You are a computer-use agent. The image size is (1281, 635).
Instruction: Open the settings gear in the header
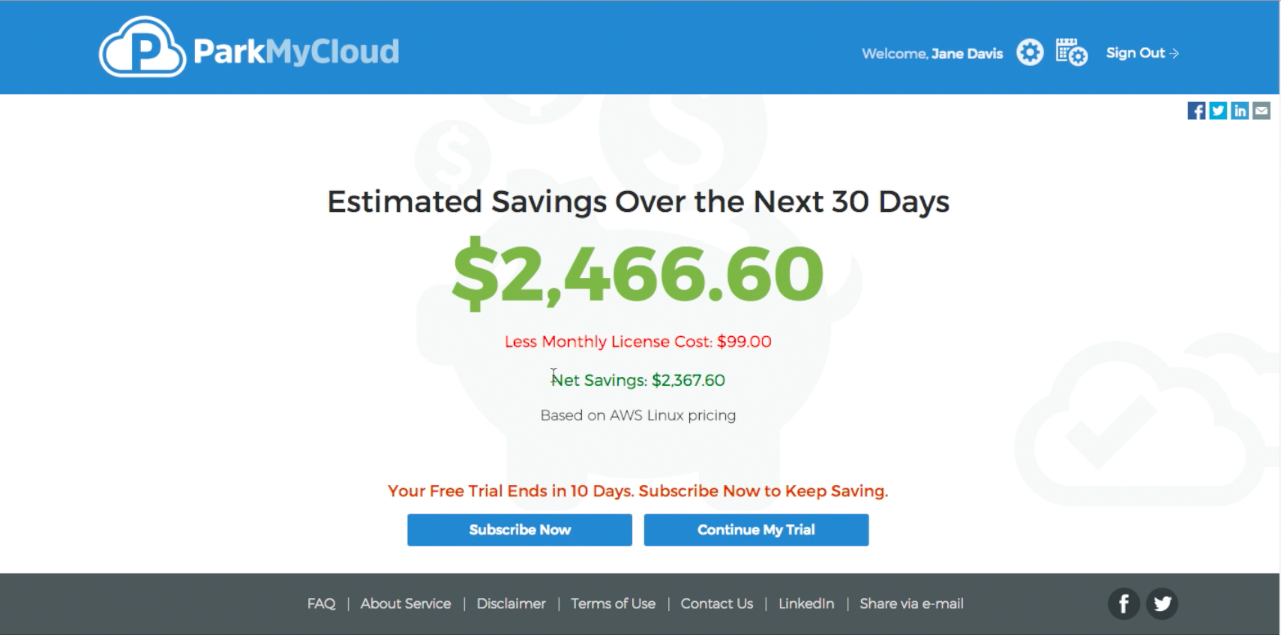(x=1030, y=51)
